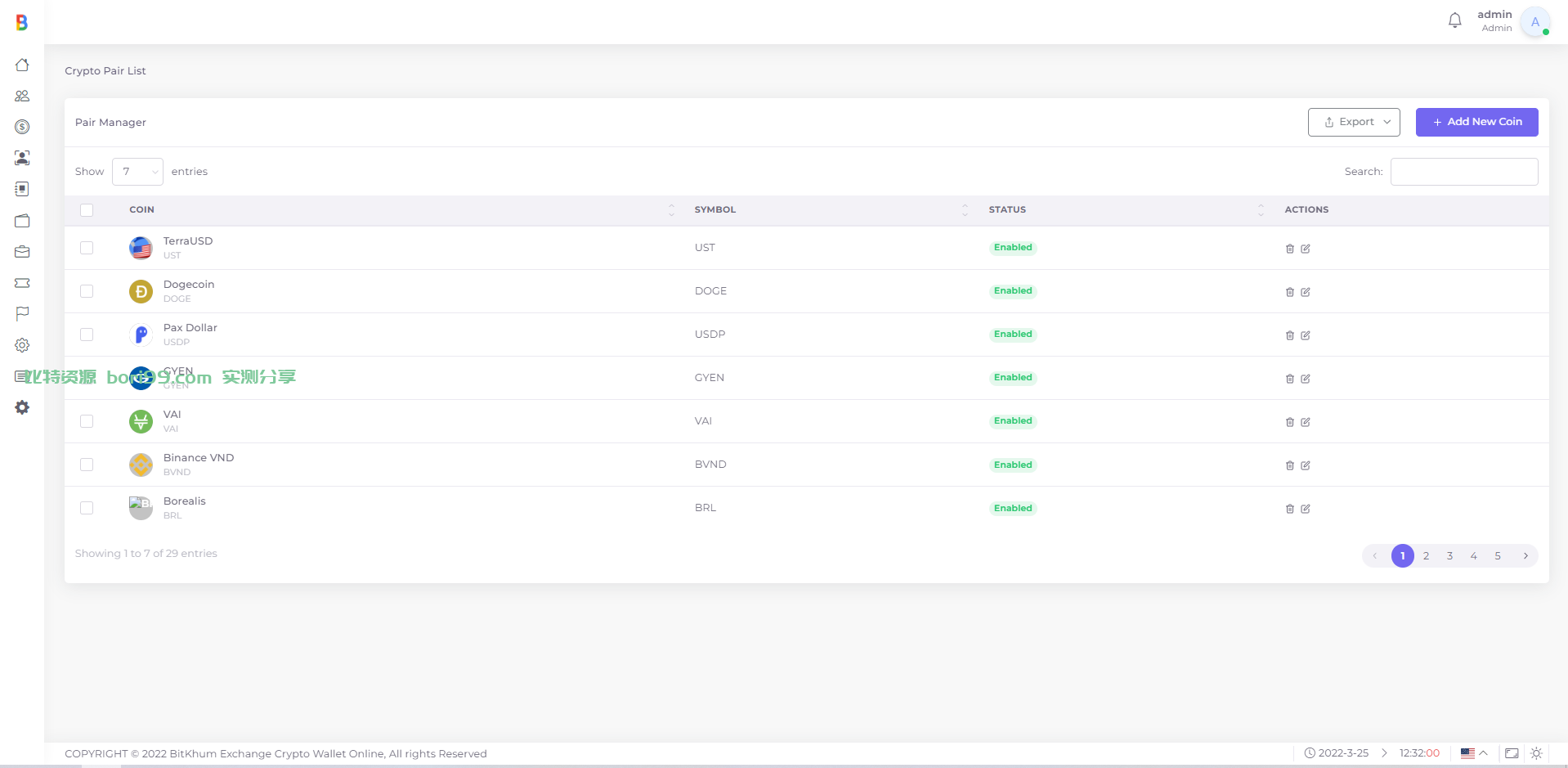This screenshot has height=768, width=1568.
Task: Delete the VAI pair
Action: [1290, 422]
